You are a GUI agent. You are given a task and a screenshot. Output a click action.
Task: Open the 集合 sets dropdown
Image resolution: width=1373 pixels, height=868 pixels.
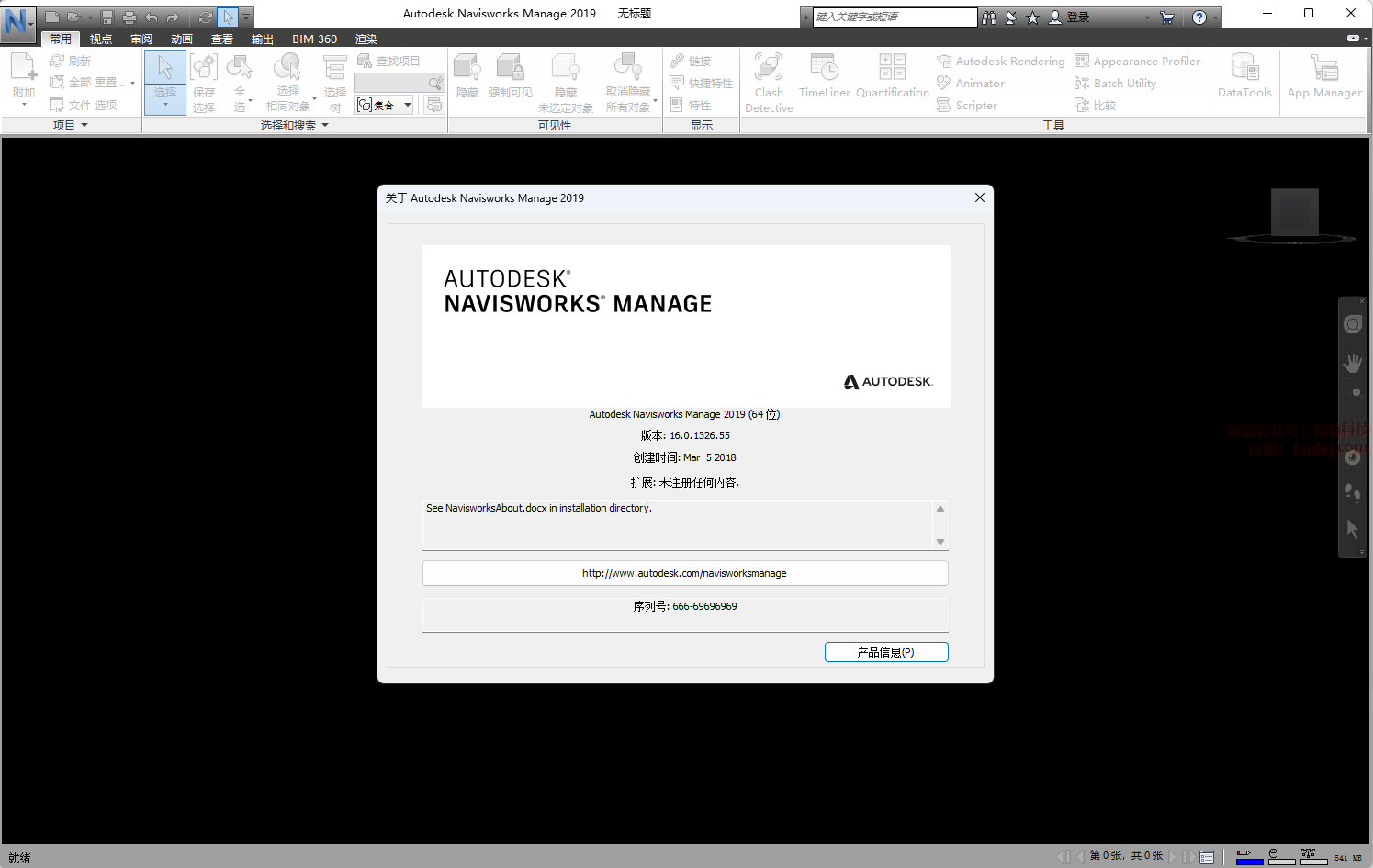point(408,105)
